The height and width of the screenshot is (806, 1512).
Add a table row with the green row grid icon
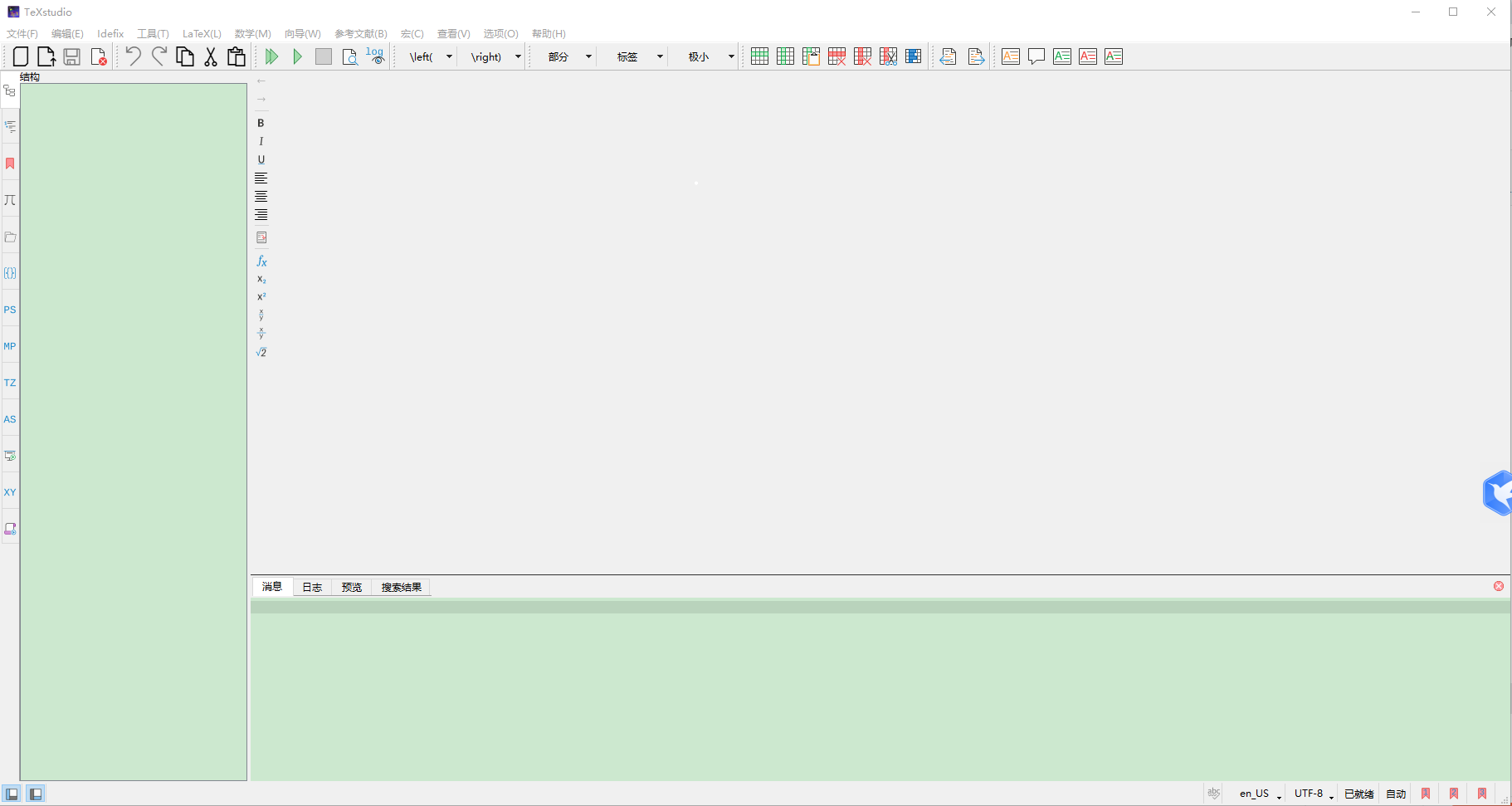click(759, 56)
